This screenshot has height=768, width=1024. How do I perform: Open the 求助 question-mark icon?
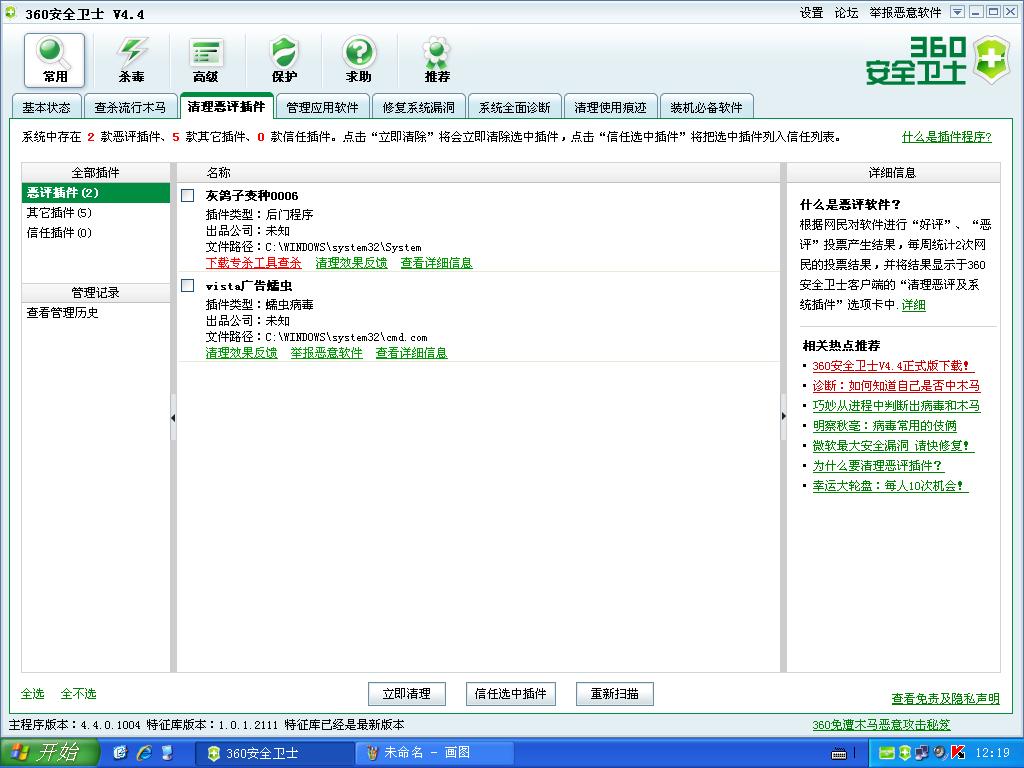359,60
